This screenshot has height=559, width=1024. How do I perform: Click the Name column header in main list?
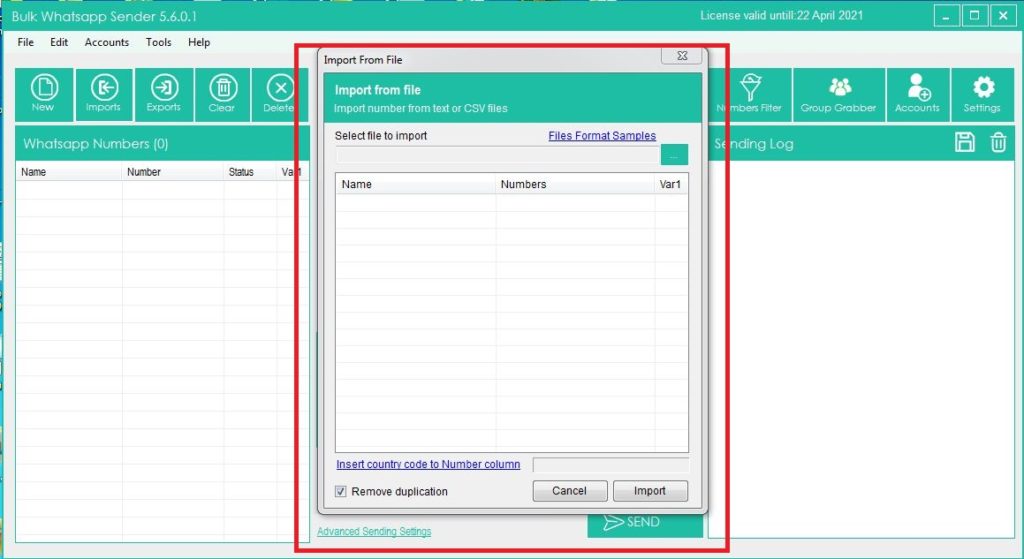coord(69,172)
